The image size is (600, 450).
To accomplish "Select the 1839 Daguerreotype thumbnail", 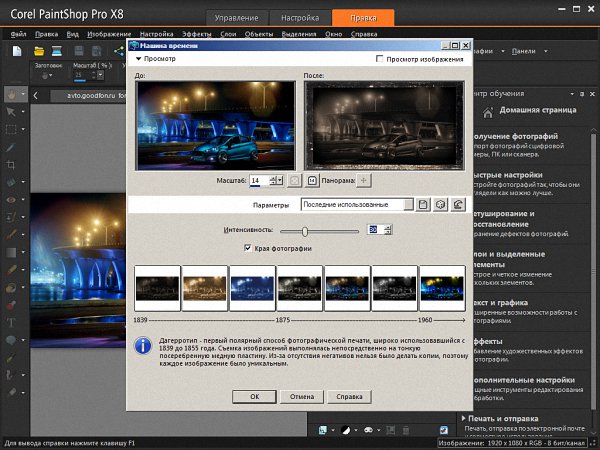I will coord(157,288).
